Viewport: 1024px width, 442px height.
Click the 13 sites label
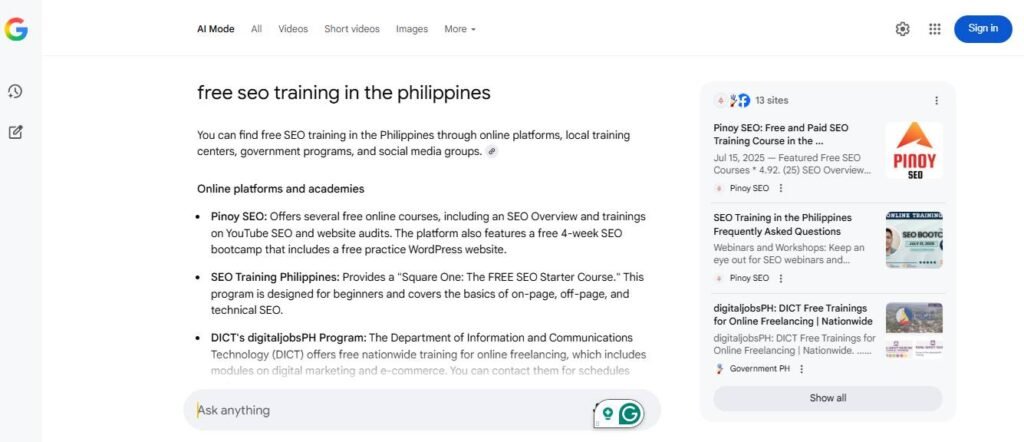(772, 101)
